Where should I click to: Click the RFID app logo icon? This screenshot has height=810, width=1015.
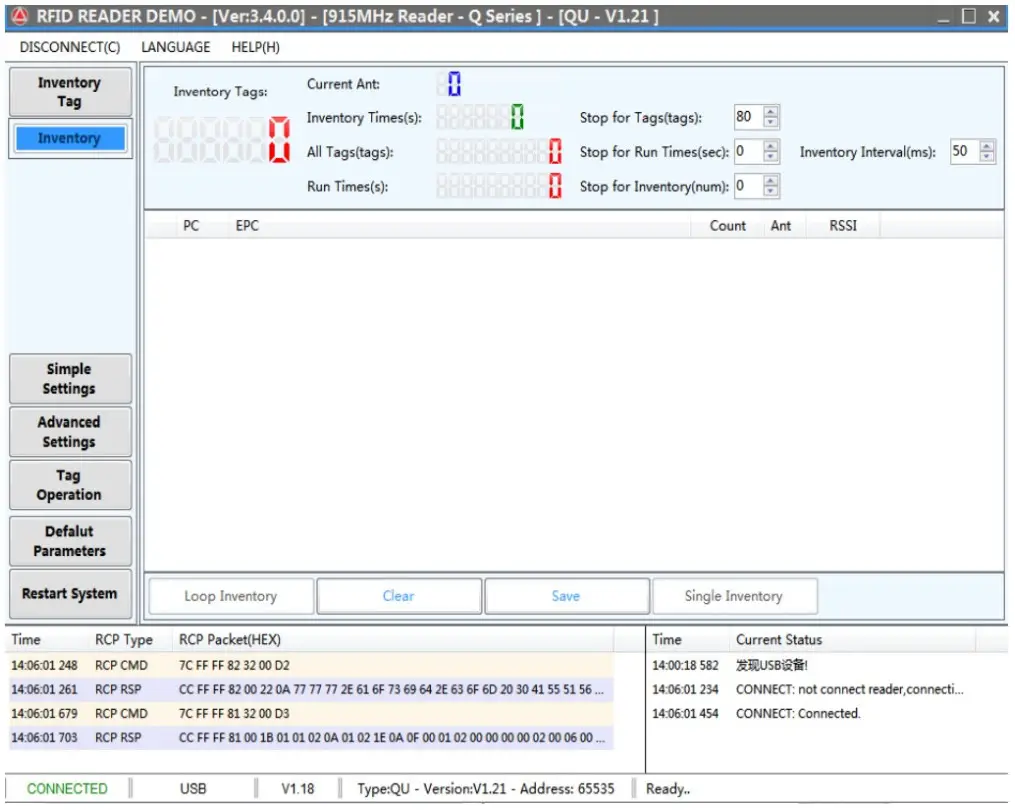click(x=19, y=17)
